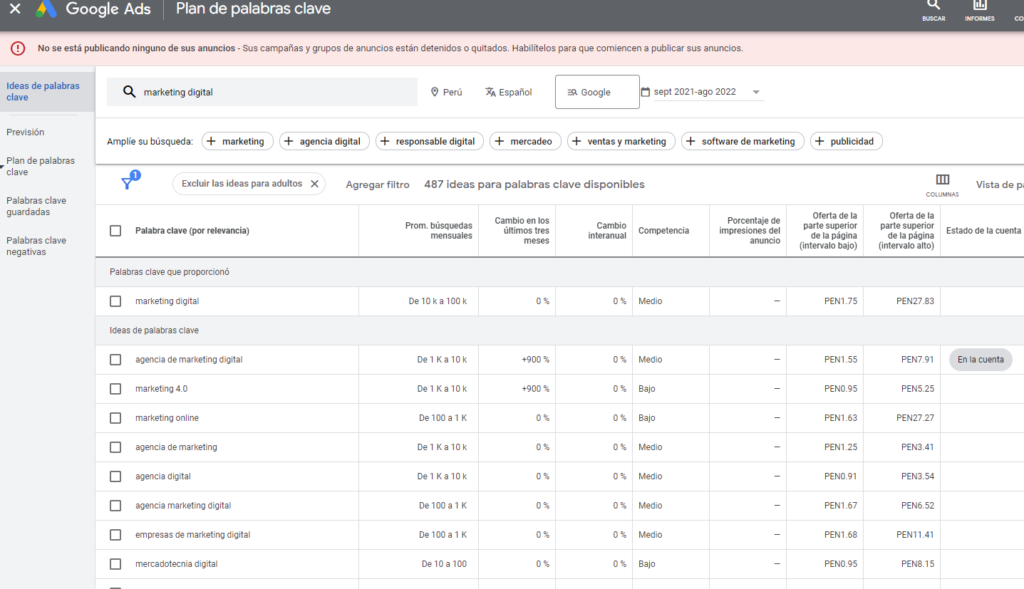Check the agencia de marketing digital row
The height and width of the screenshot is (589, 1024).
[115, 359]
